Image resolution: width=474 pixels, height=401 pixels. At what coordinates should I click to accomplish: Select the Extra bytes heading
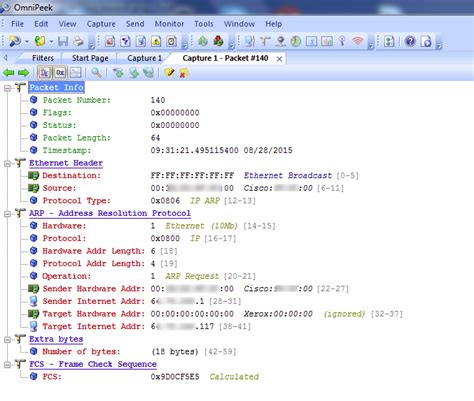pyautogui.click(x=56, y=339)
